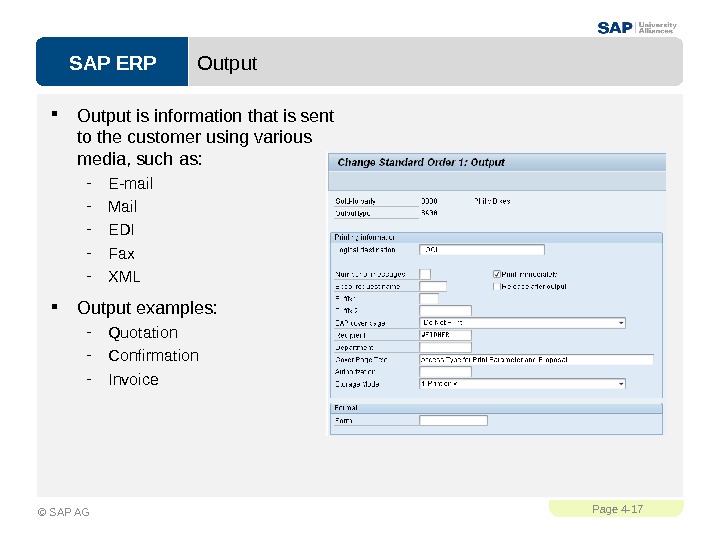Select the SAP ERP header tab

pos(113,64)
